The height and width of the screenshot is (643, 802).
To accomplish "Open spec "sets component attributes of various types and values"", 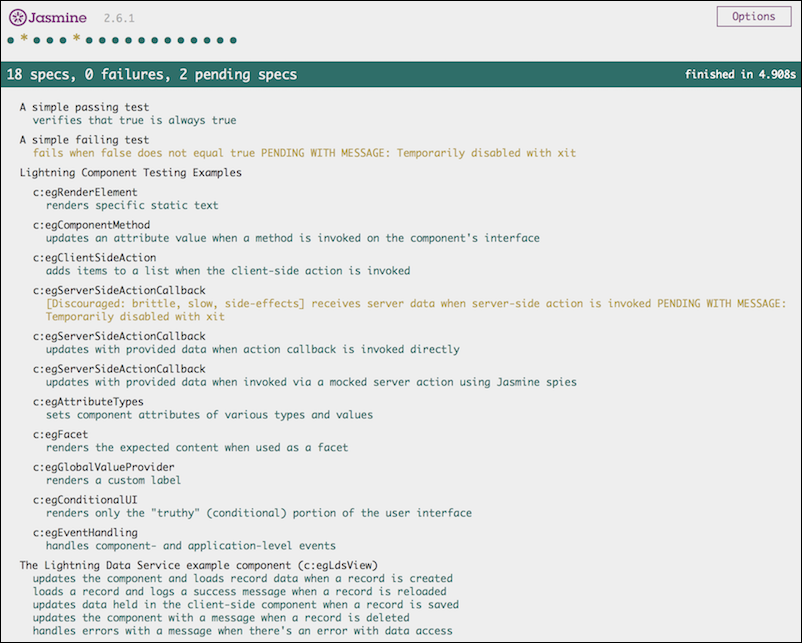I will pos(209,415).
